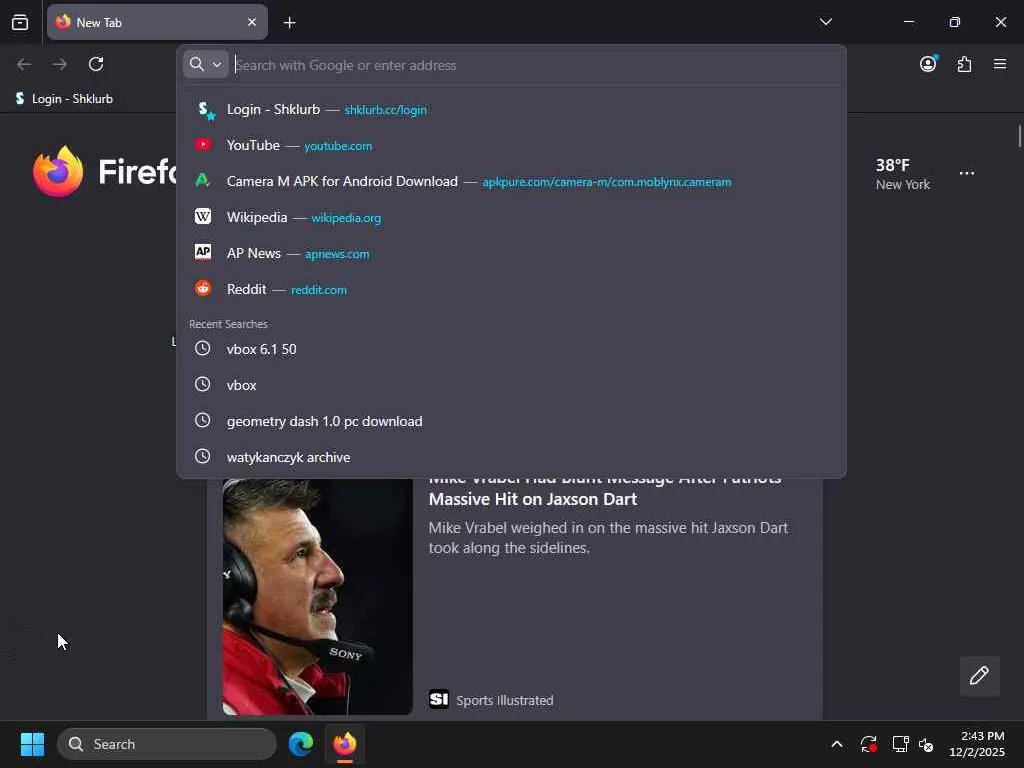The width and height of the screenshot is (1024, 768).
Task: Open Firefox View (list all tabs) icon
Action: (20, 22)
